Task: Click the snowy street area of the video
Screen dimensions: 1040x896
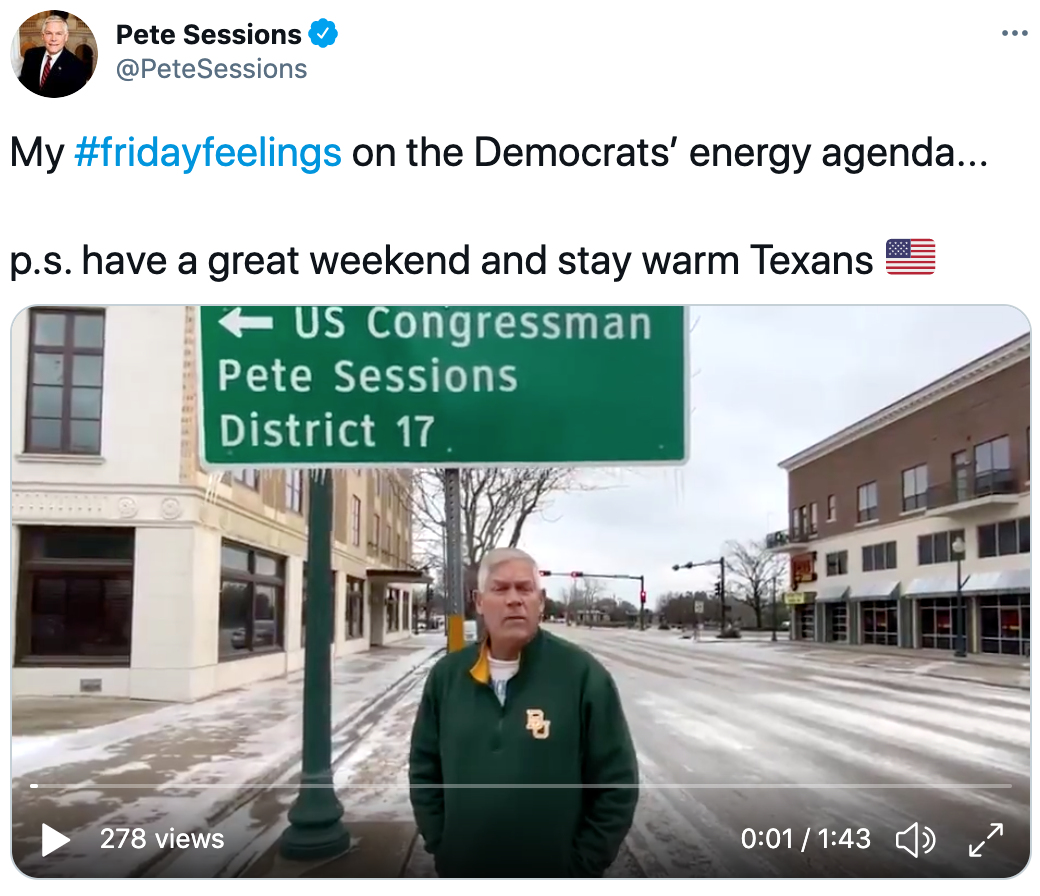Action: point(829,716)
